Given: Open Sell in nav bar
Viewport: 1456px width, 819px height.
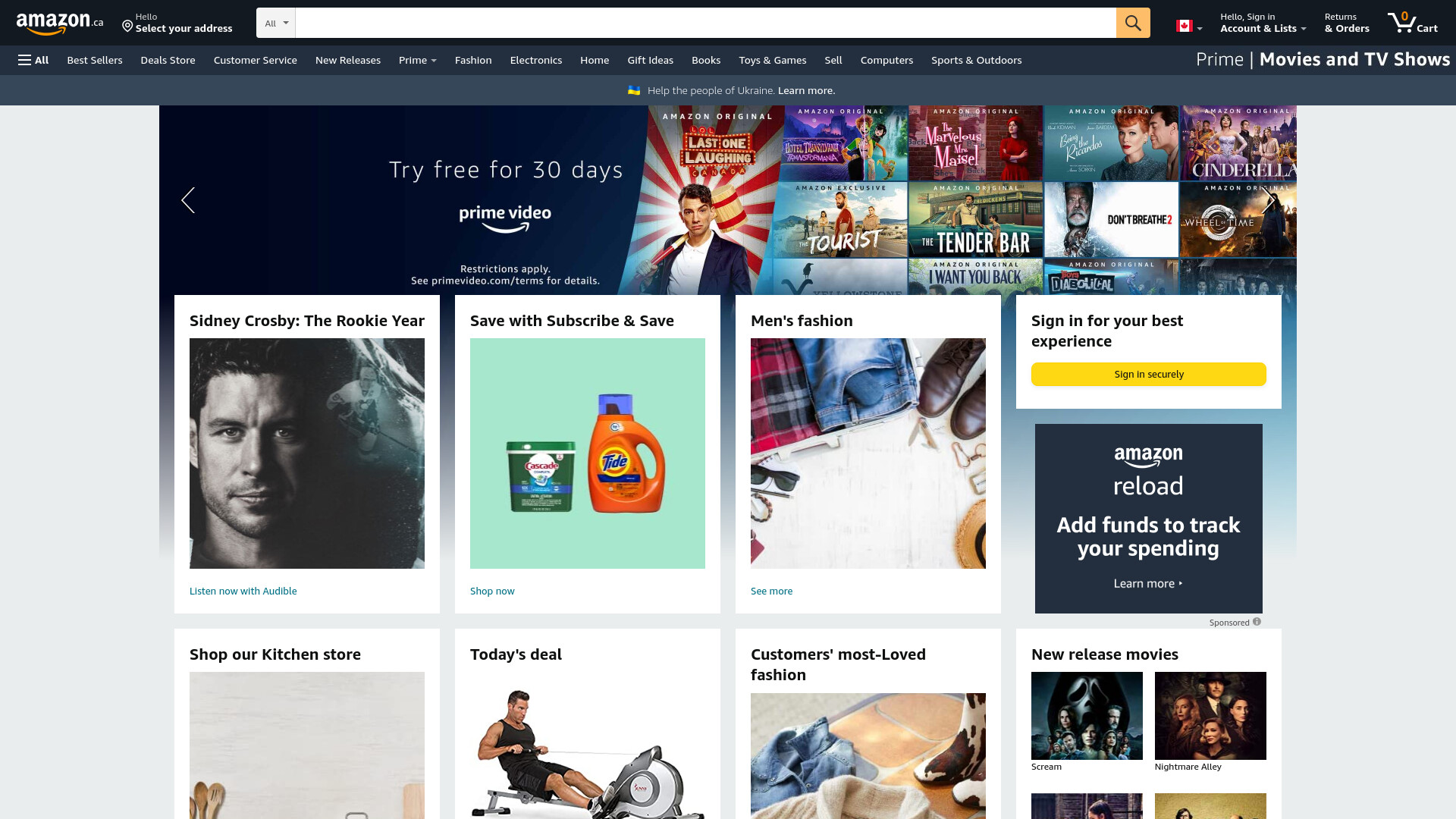Looking at the screenshot, I should [x=833, y=60].
